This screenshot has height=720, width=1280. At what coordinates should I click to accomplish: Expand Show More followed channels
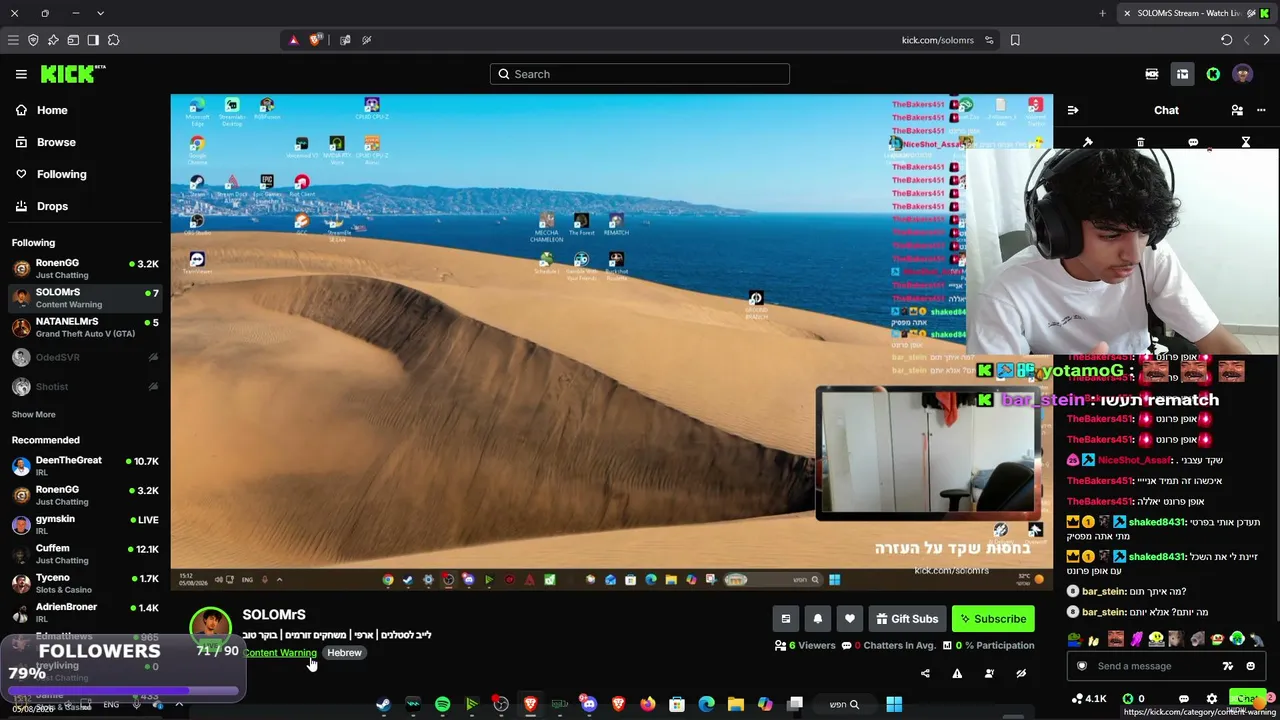34,415
